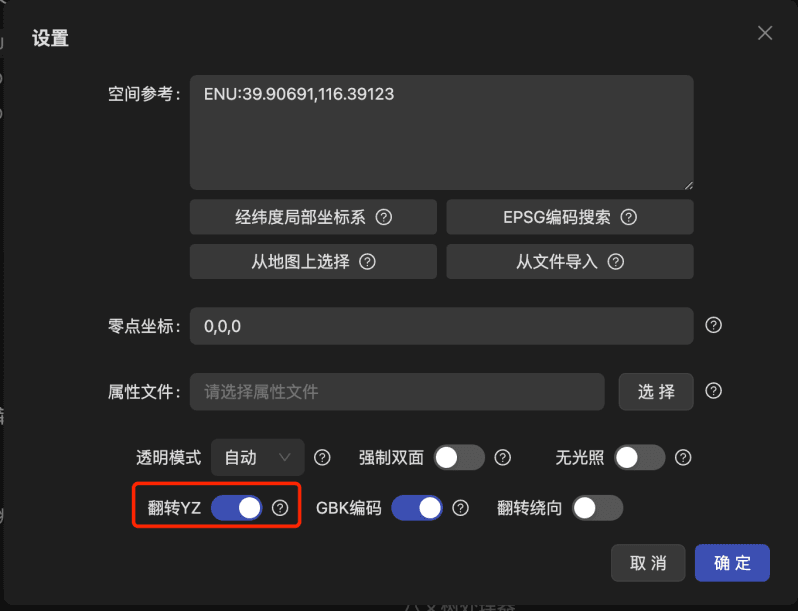Turn on the 无光照 switch
This screenshot has height=611, width=798.
tap(640, 457)
